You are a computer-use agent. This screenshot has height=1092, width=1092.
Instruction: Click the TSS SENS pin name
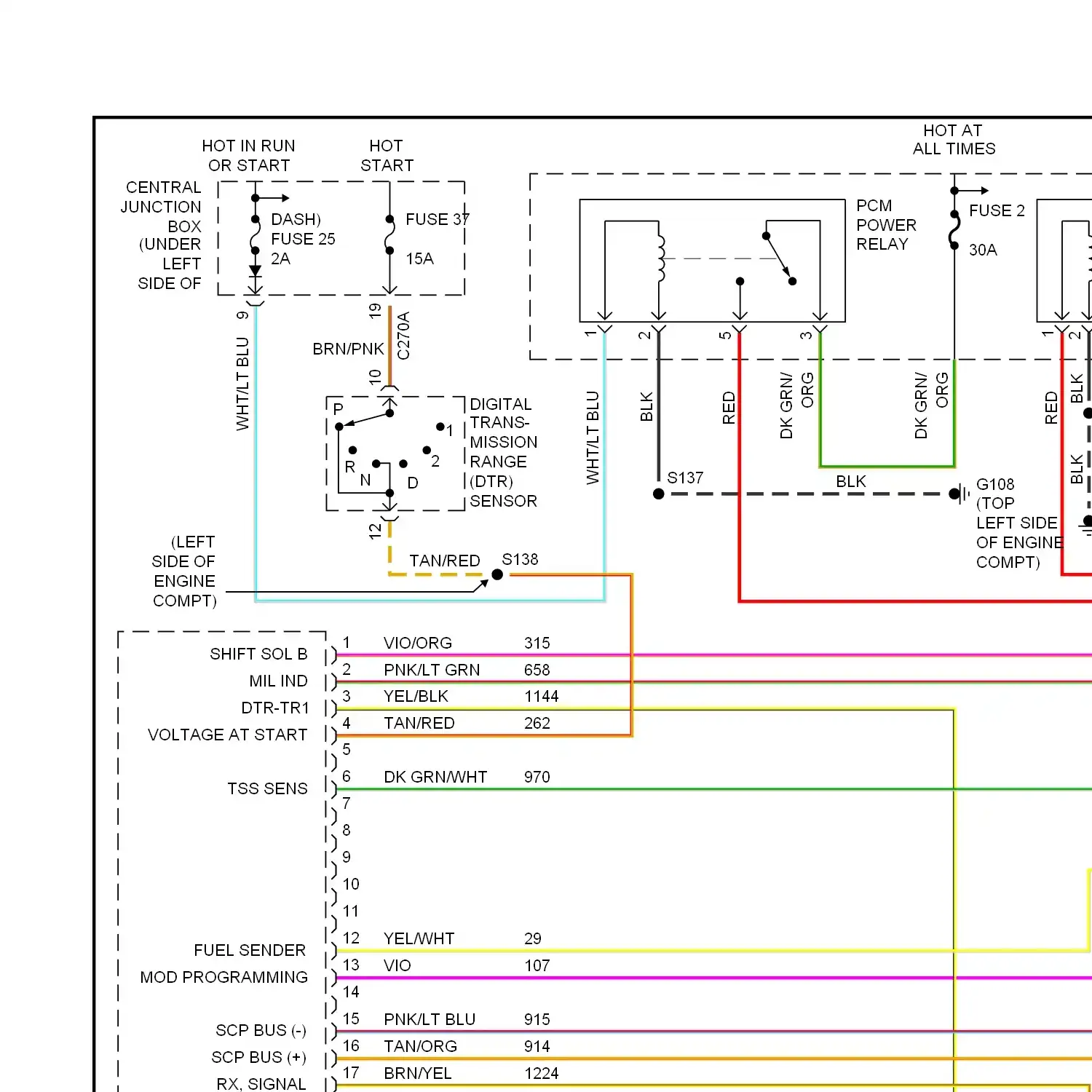[x=267, y=788]
